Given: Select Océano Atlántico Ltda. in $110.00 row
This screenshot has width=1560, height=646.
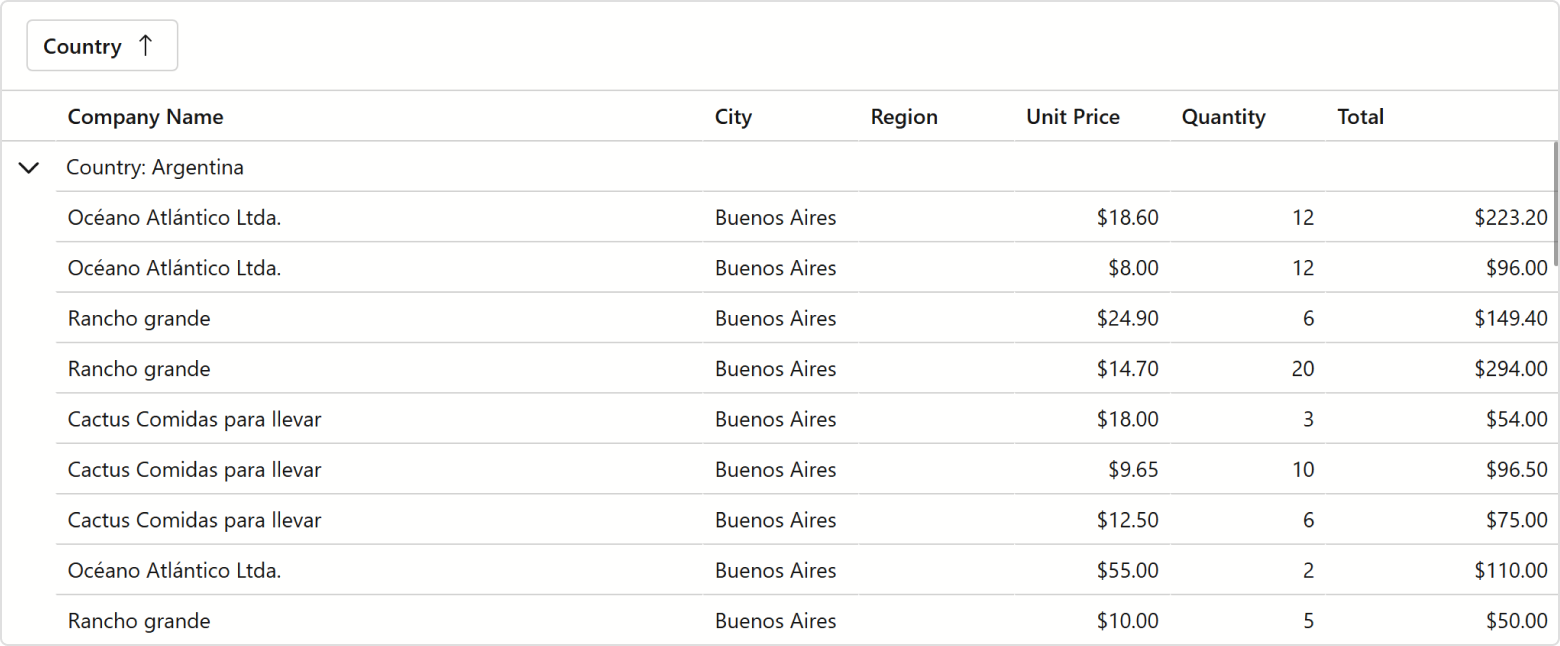Looking at the screenshot, I should coord(175,571).
